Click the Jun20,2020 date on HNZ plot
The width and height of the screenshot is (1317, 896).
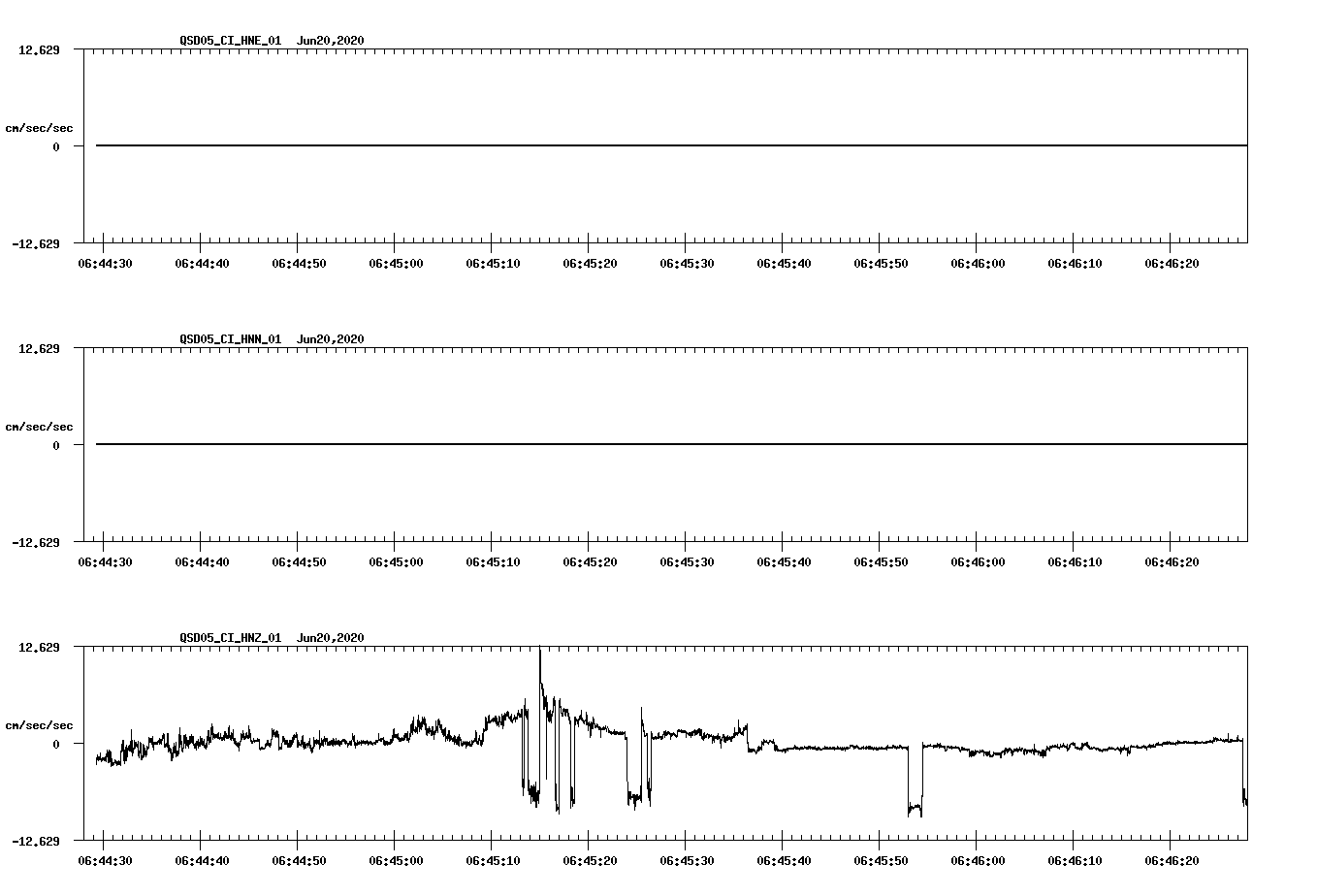(x=331, y=638)
